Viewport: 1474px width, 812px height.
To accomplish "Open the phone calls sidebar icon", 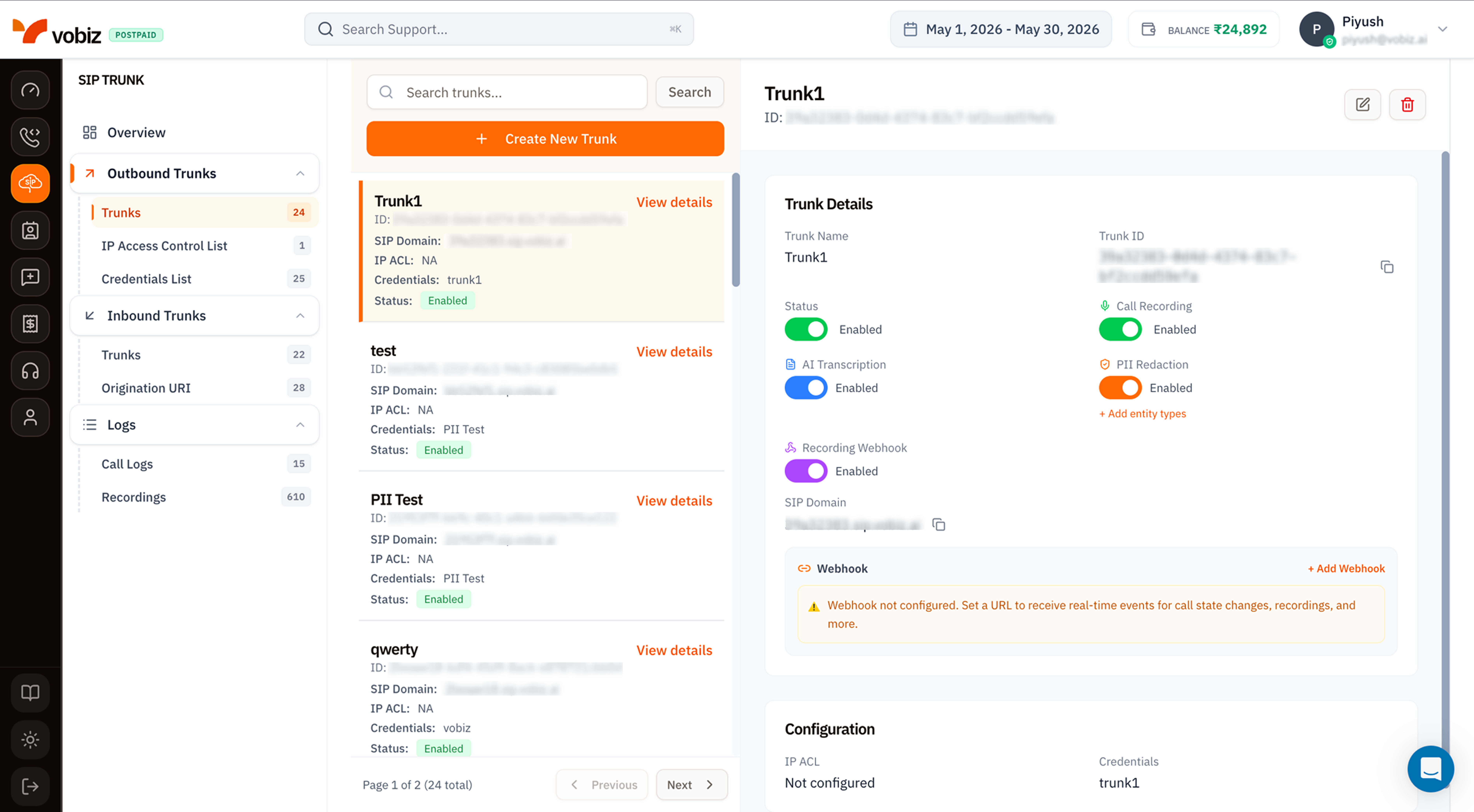I will point(30,137).
